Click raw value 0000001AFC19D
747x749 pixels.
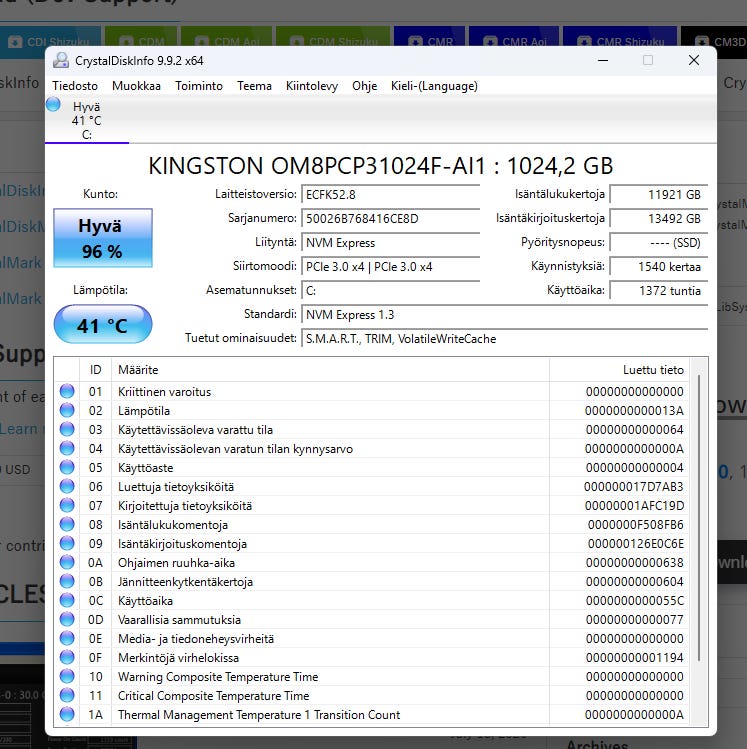[x=634, y=506]
